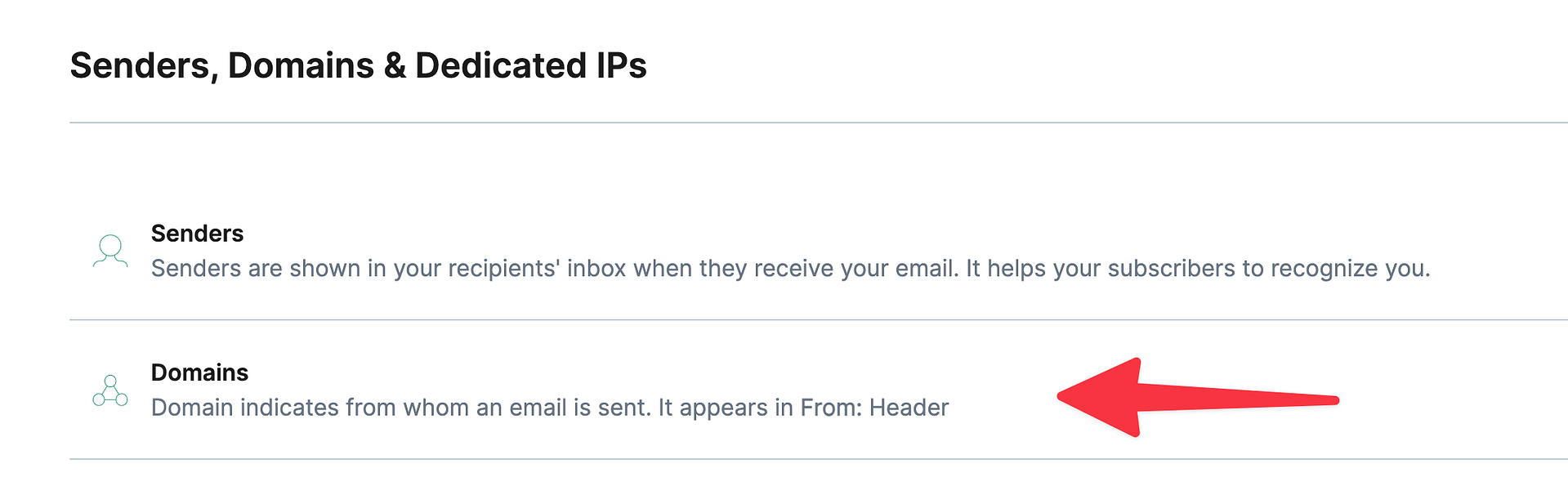This screenshot has height=486, width=1568.
Task: Open the Senders settings heading
Action: tap(197, 234)
